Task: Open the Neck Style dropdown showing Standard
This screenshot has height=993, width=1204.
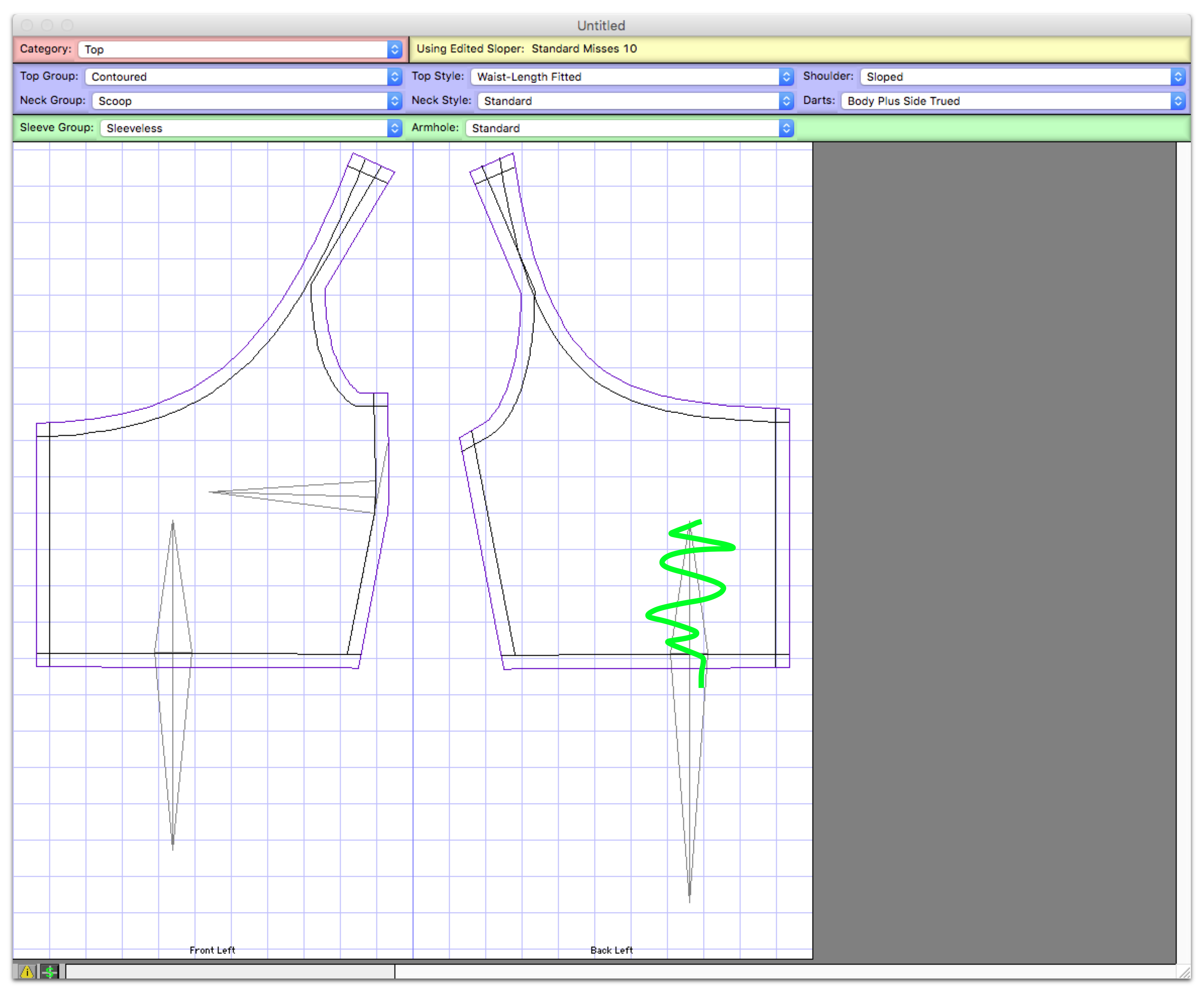Action: [635, 101]
